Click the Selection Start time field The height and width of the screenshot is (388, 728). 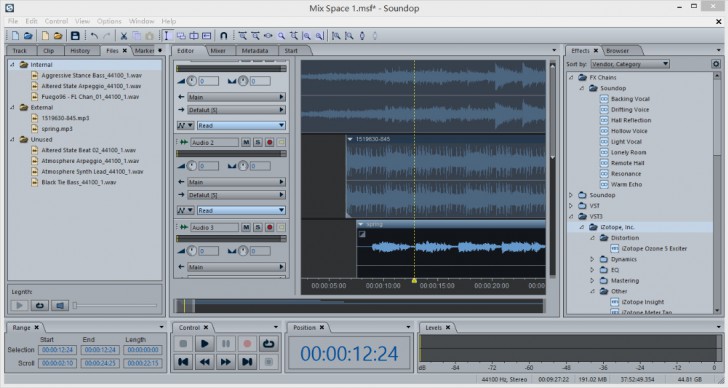click(x=57, y=349)
